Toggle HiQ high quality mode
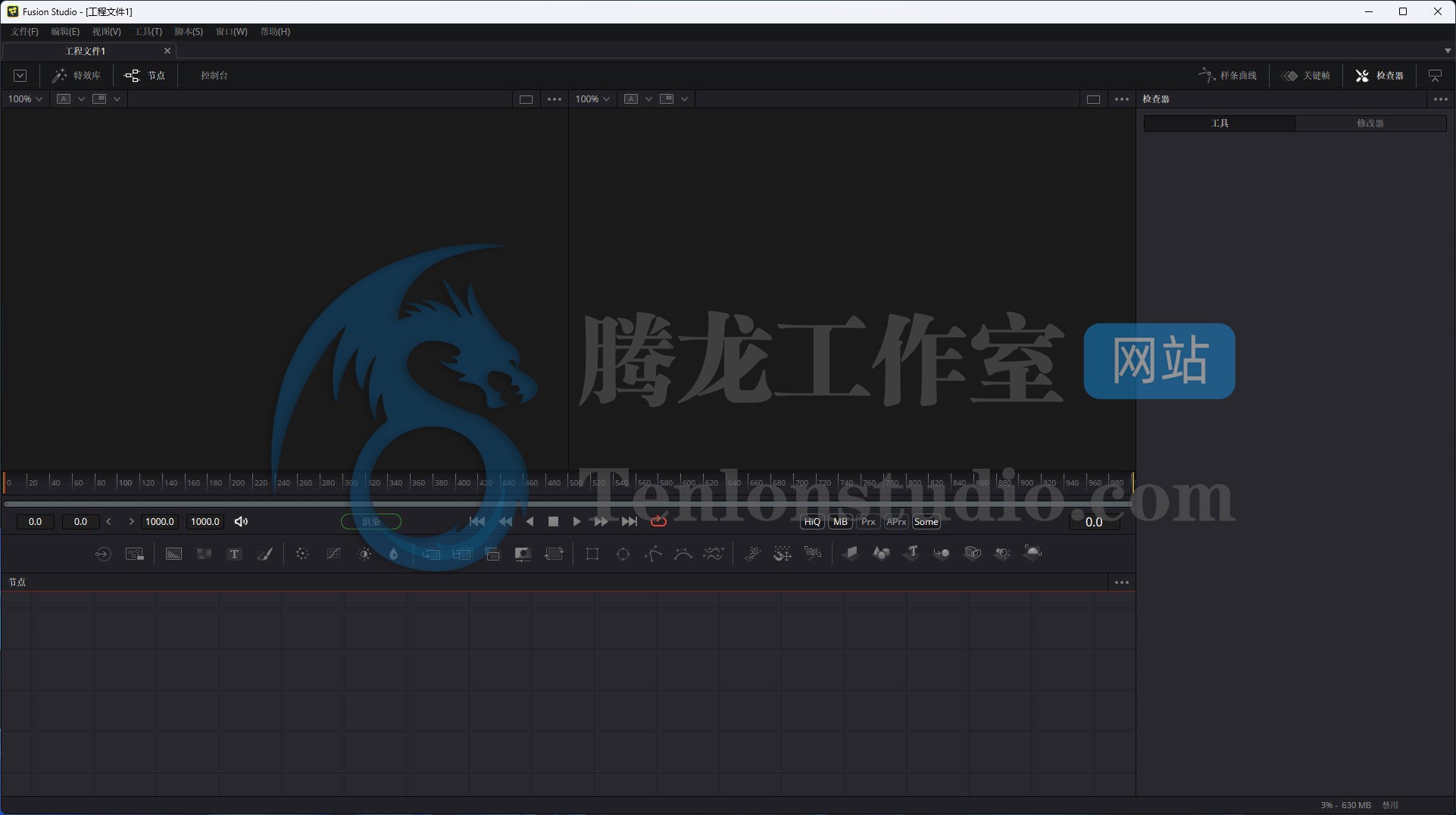Screen dimensions: 1456x815 (x=812, y=522)
